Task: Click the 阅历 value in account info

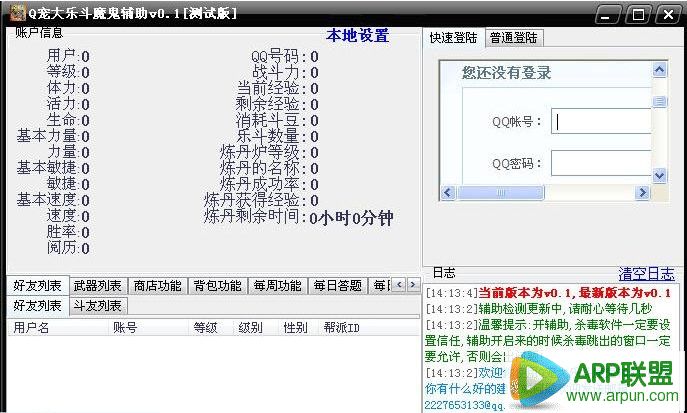Action: tap(85, 249)
